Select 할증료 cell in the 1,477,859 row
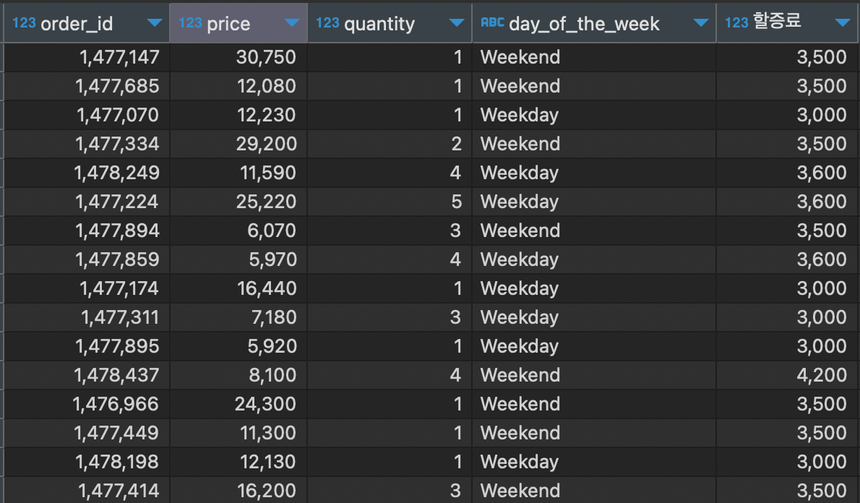 coord(788,259)
